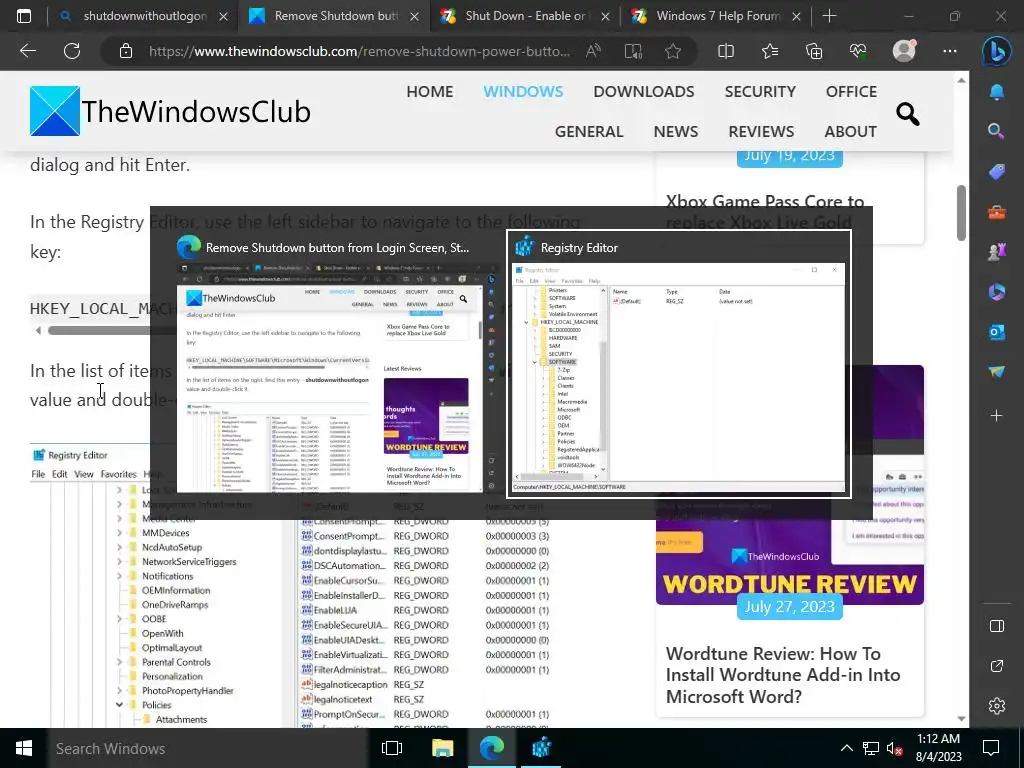
Task: Open the Xbox Game Pass Core article
Action: click(765, 212)
